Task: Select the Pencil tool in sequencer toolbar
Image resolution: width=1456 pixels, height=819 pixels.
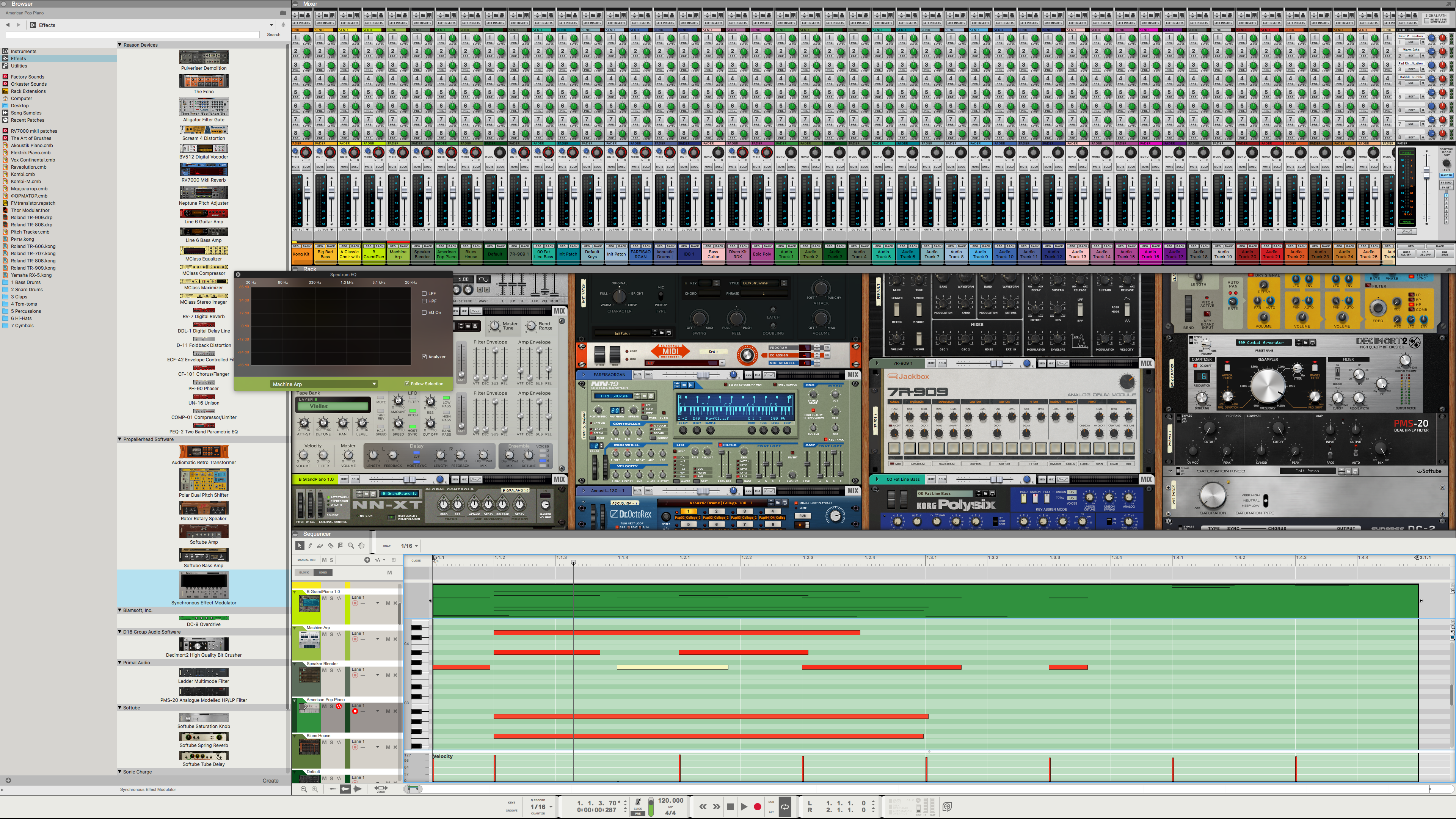Action: point(310,546)
